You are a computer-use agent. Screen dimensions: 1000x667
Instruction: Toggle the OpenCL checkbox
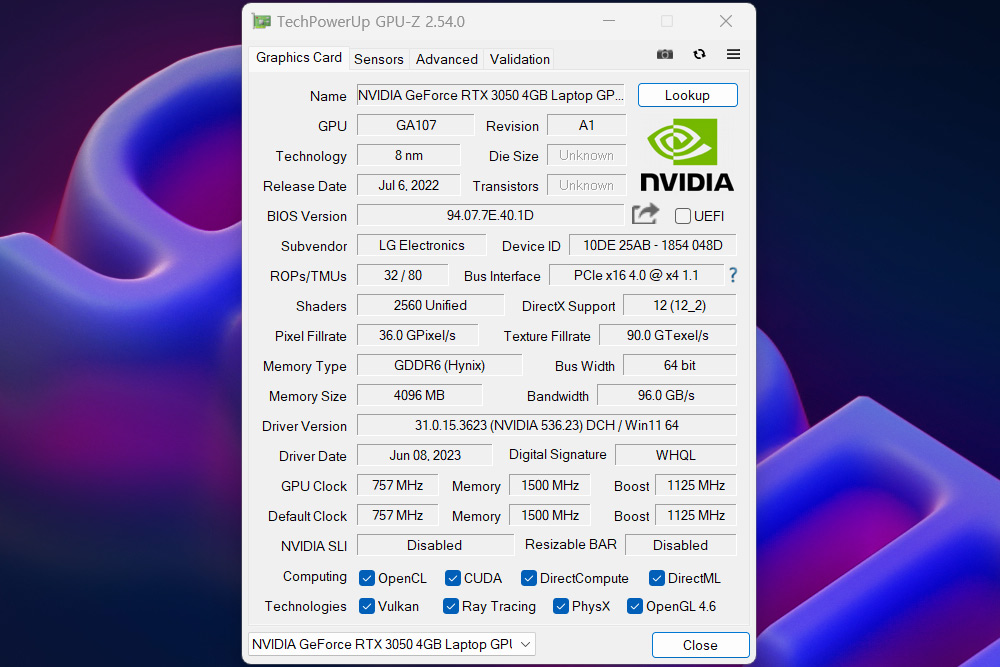367,578
